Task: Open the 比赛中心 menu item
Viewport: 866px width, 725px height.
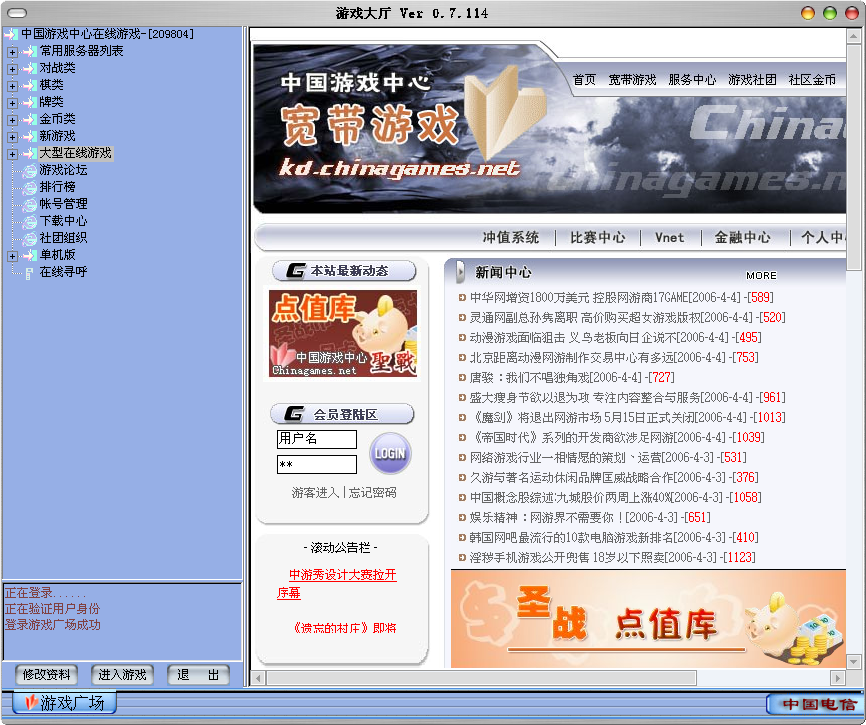Action: click(598, 237)
